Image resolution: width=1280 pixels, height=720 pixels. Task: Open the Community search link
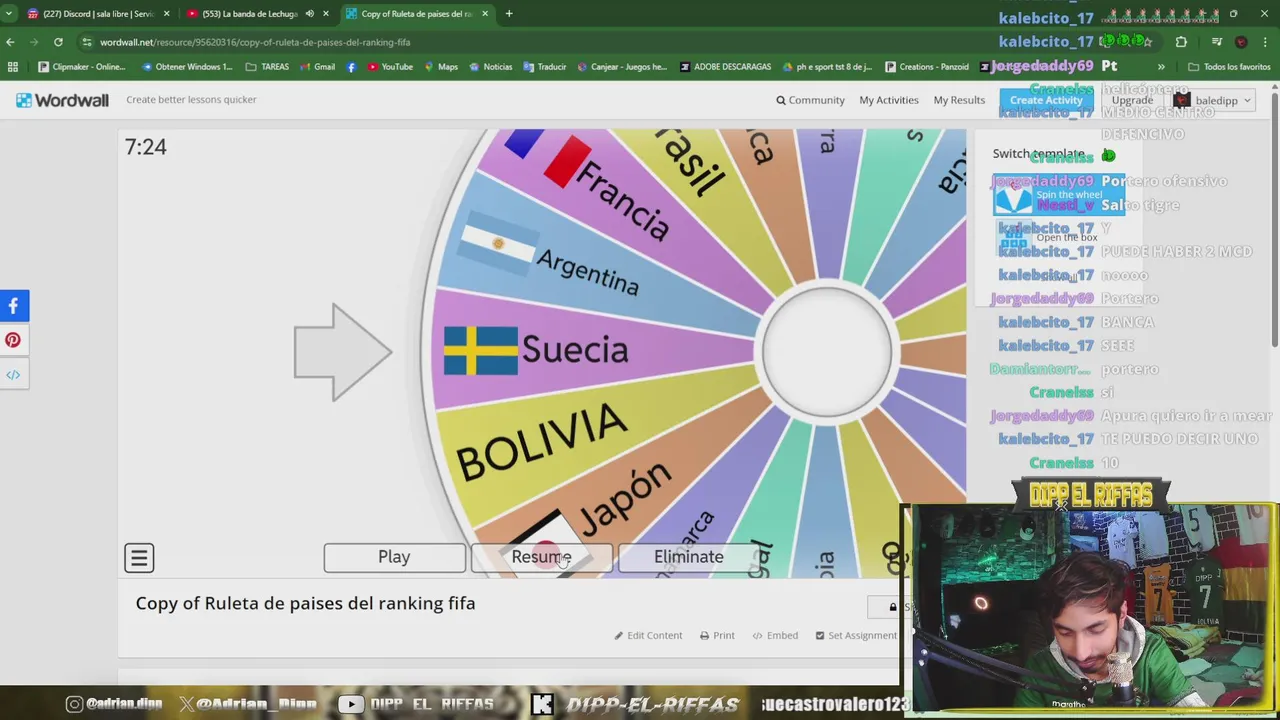[x=810, y=100]
